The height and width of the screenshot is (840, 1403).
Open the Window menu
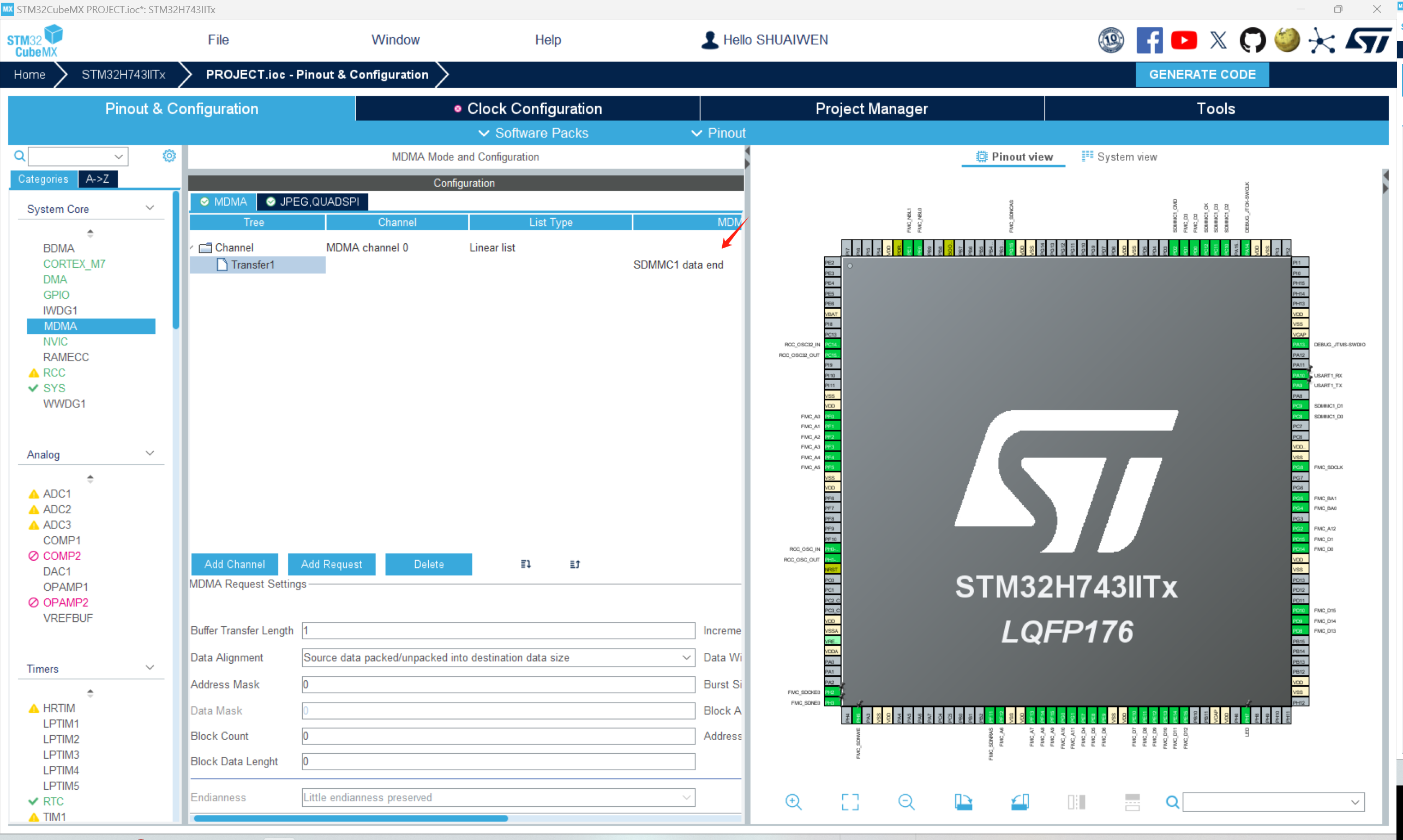(395, 40)
